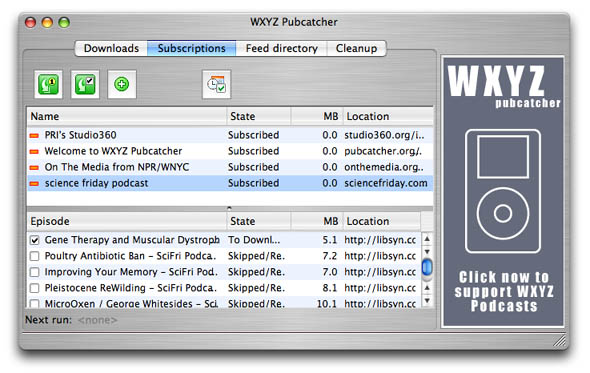Click the green plus add subscription icon
590x373 pixels.
tap(122, 84)
